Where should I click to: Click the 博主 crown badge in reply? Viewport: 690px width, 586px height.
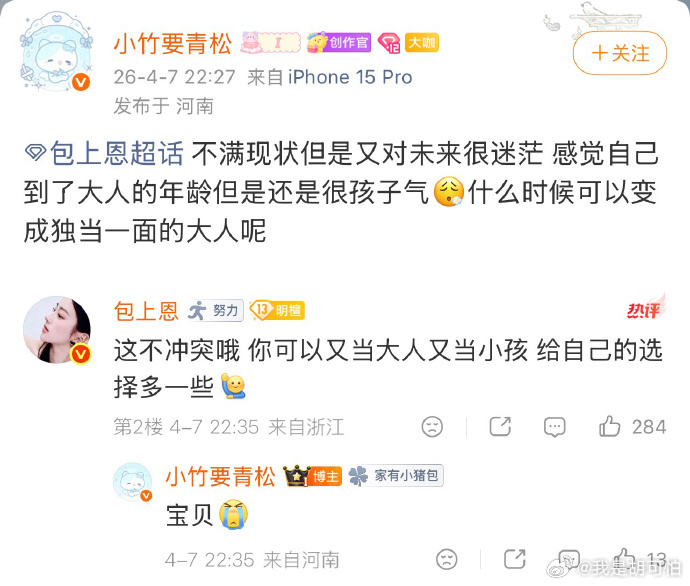[x=312, y=476]
